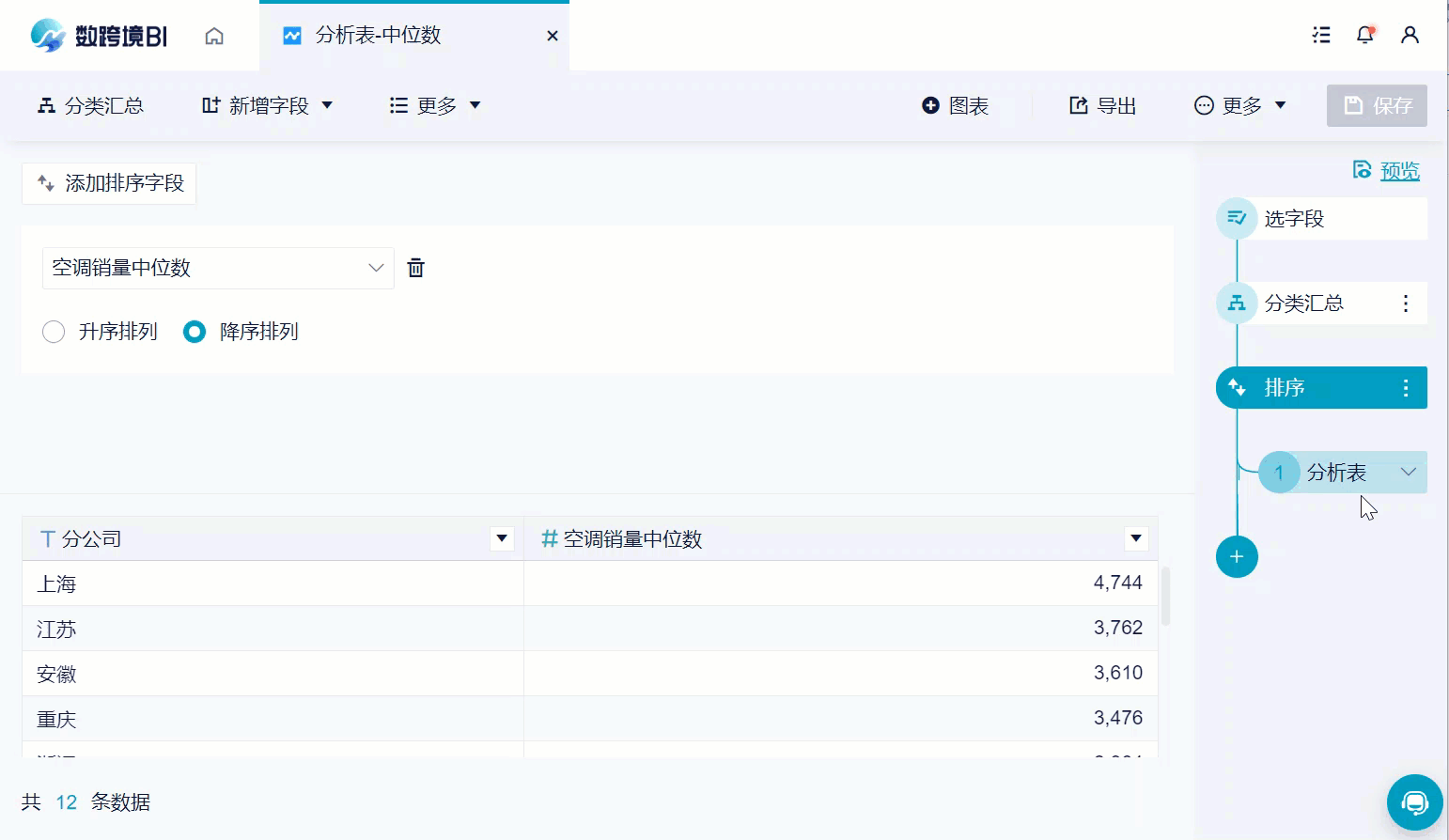Open 空调销量中位数 sort field dropdown
Image resolution: width=1449 pixels, height=840 pixels.
218,268
